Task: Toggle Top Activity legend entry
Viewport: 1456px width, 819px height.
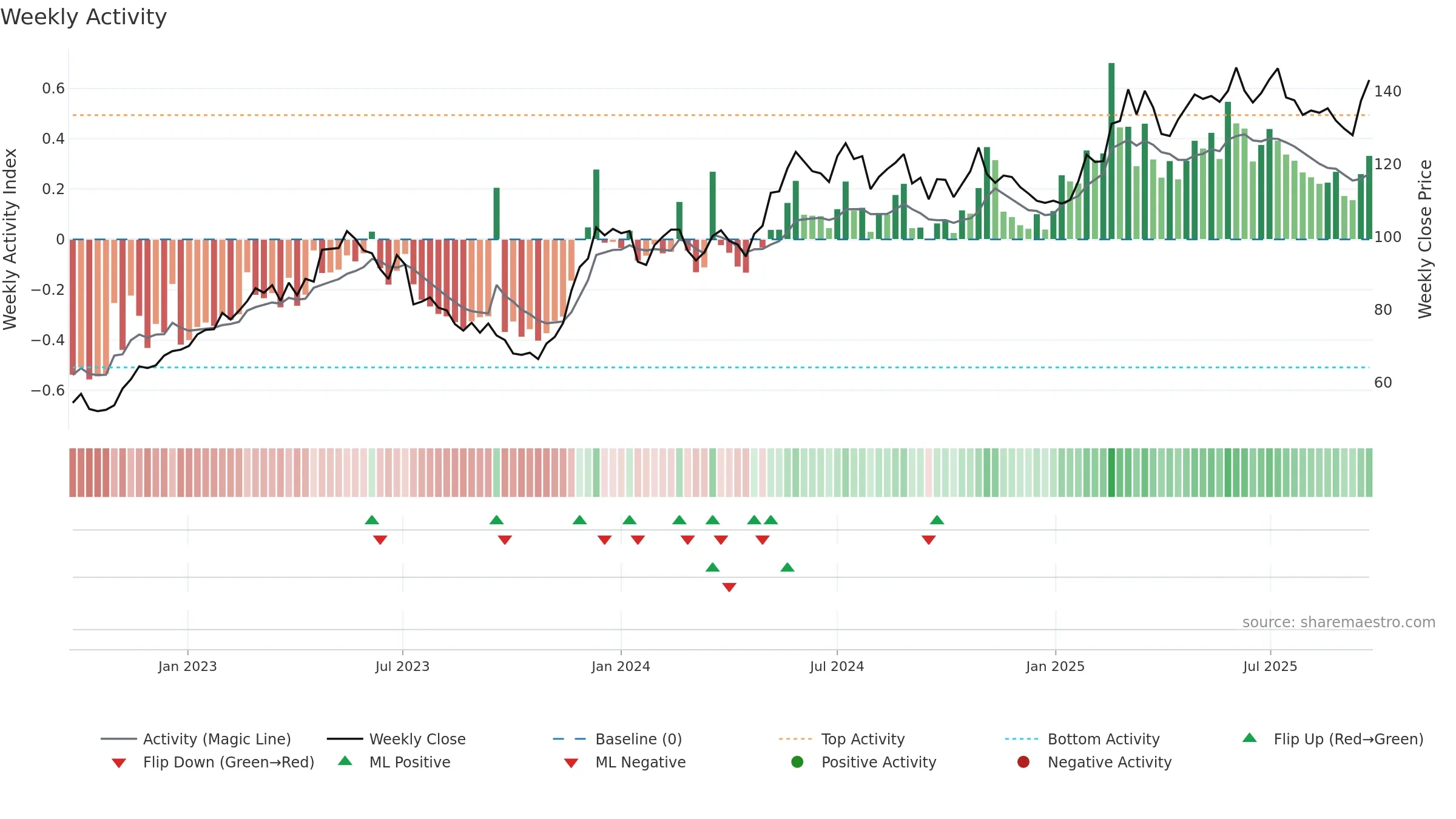Action: [841, 739]
